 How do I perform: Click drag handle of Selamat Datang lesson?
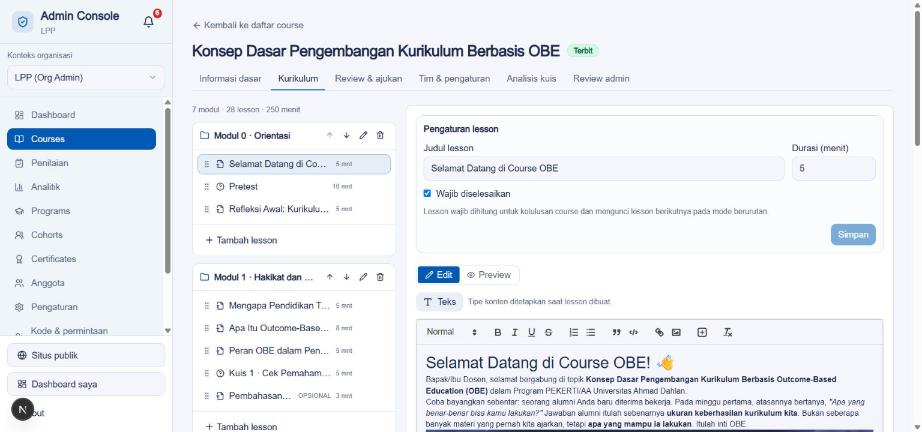point(206,164)
